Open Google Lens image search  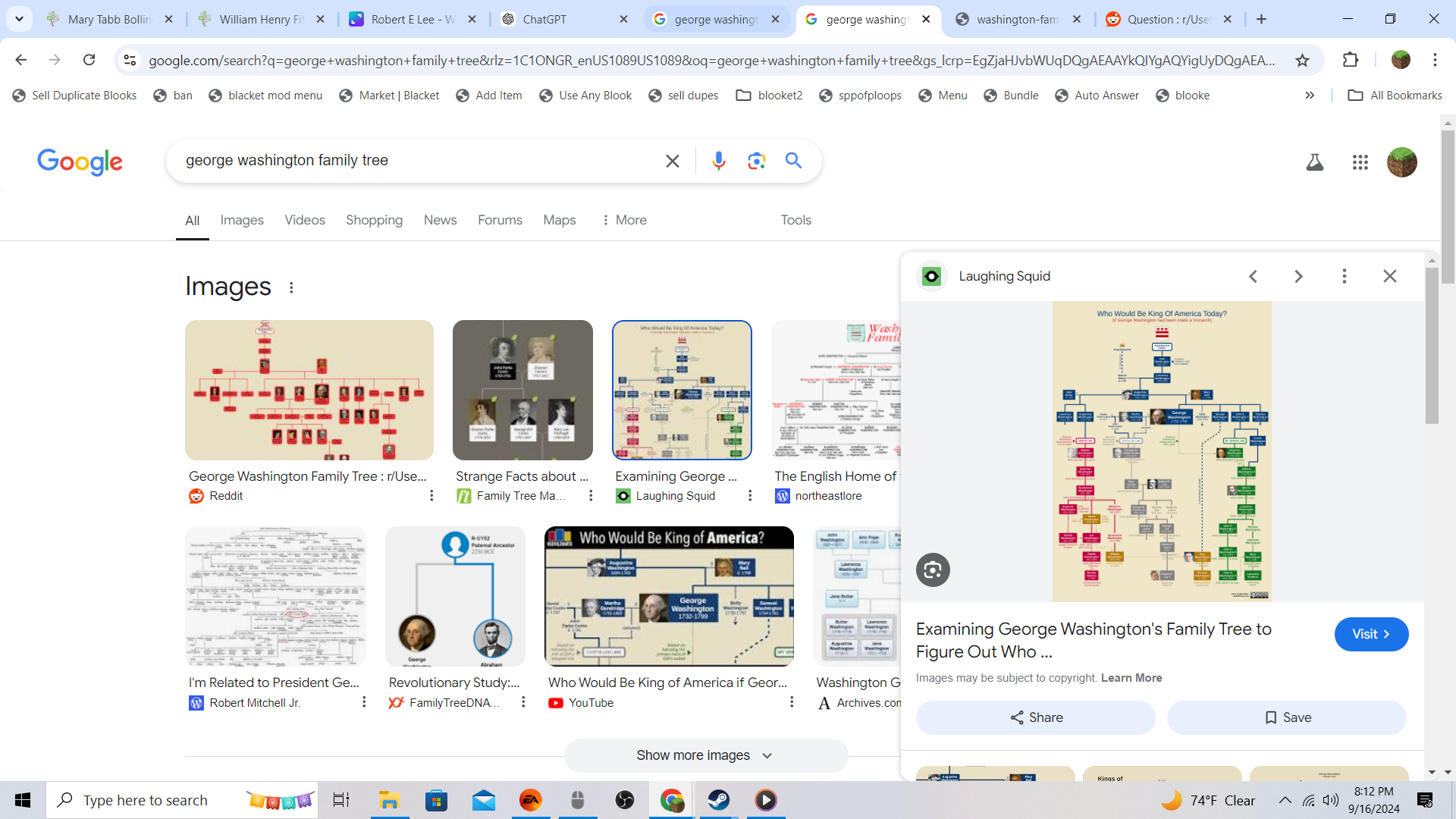(756, 161)
